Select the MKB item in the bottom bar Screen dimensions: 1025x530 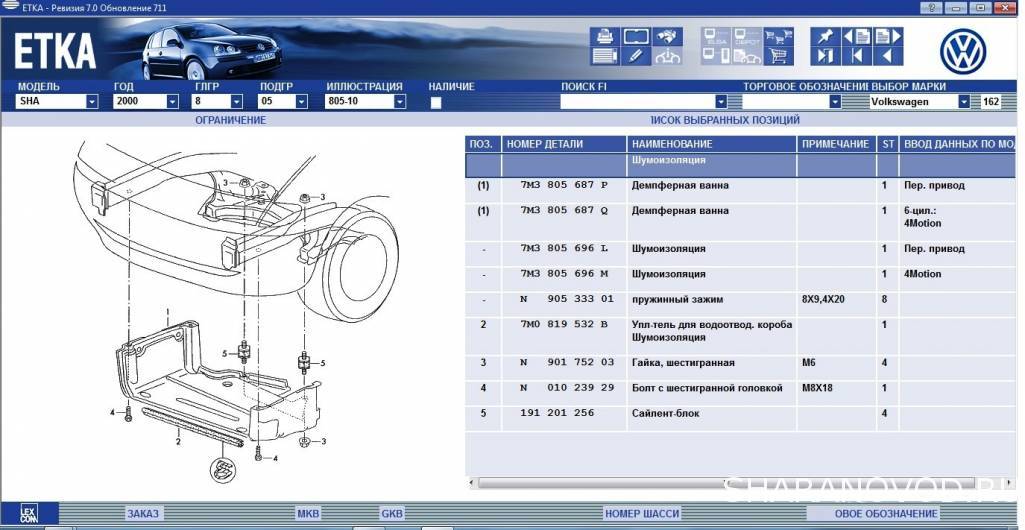coord(308,513)
